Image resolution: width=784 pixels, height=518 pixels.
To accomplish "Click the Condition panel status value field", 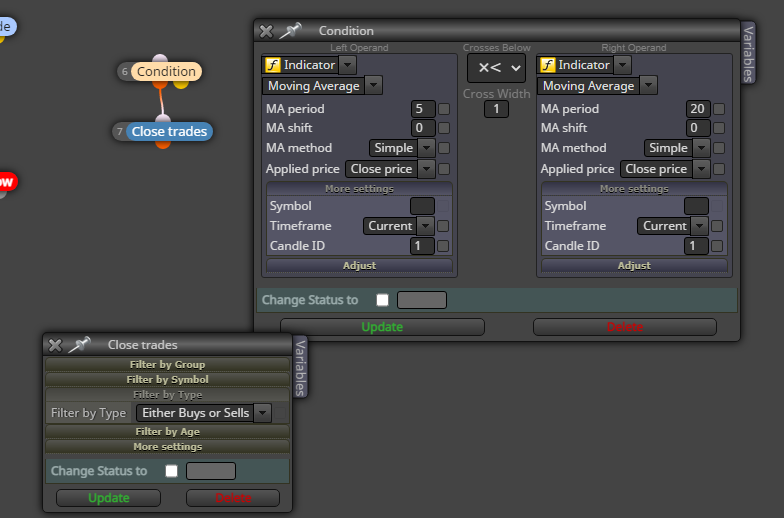I will pyautogui.click(x=422, y=300).
